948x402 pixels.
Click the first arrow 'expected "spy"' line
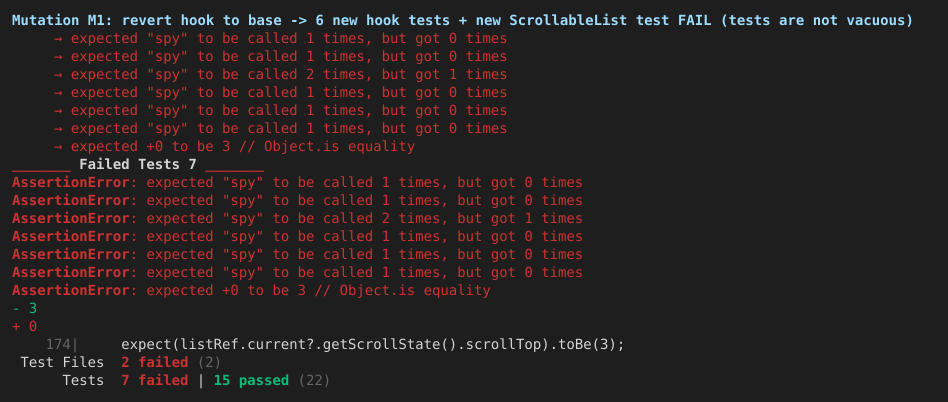point(281,39)
